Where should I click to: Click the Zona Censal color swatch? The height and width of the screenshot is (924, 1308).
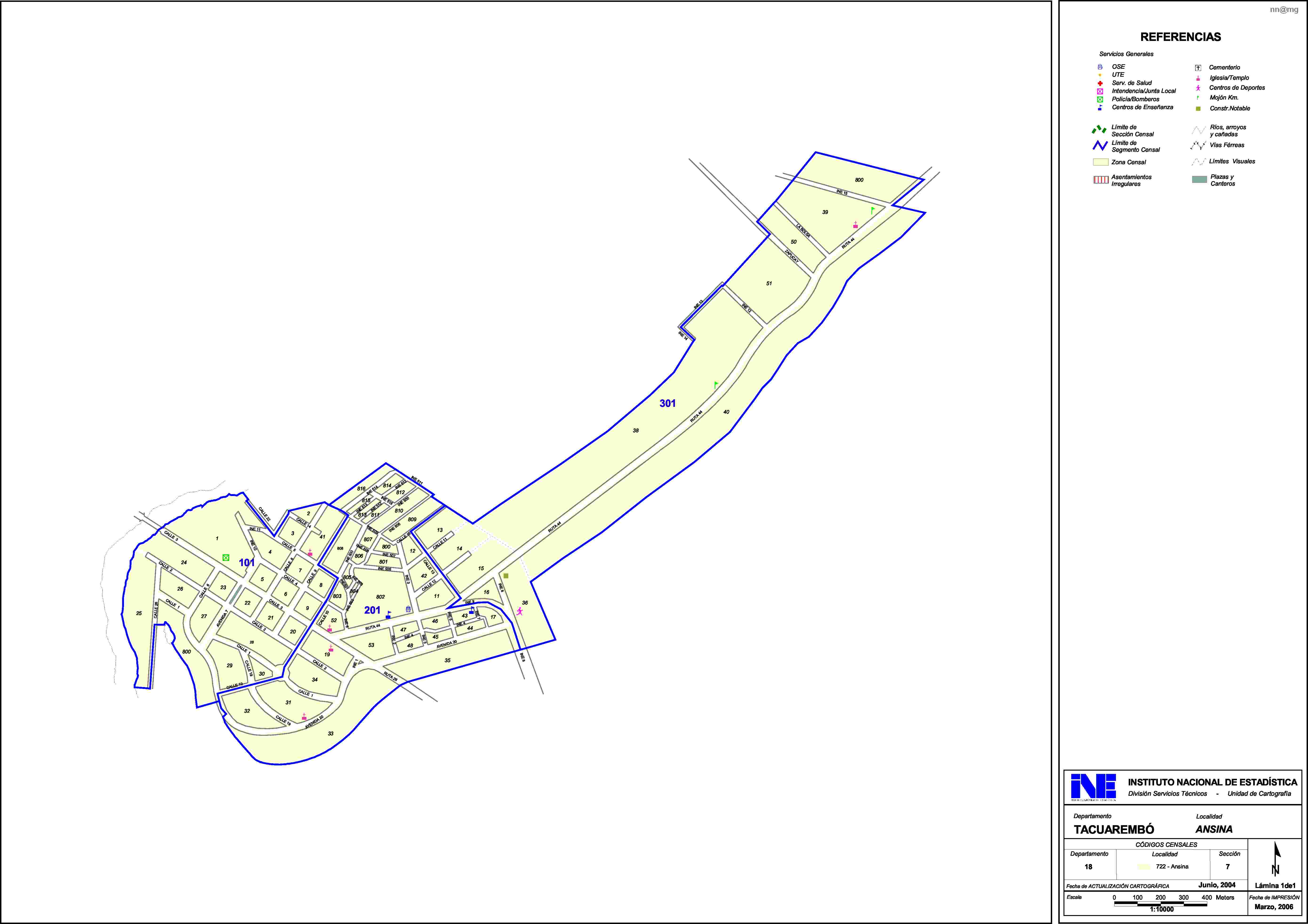pyautogui.click(x=1101, y=162)
